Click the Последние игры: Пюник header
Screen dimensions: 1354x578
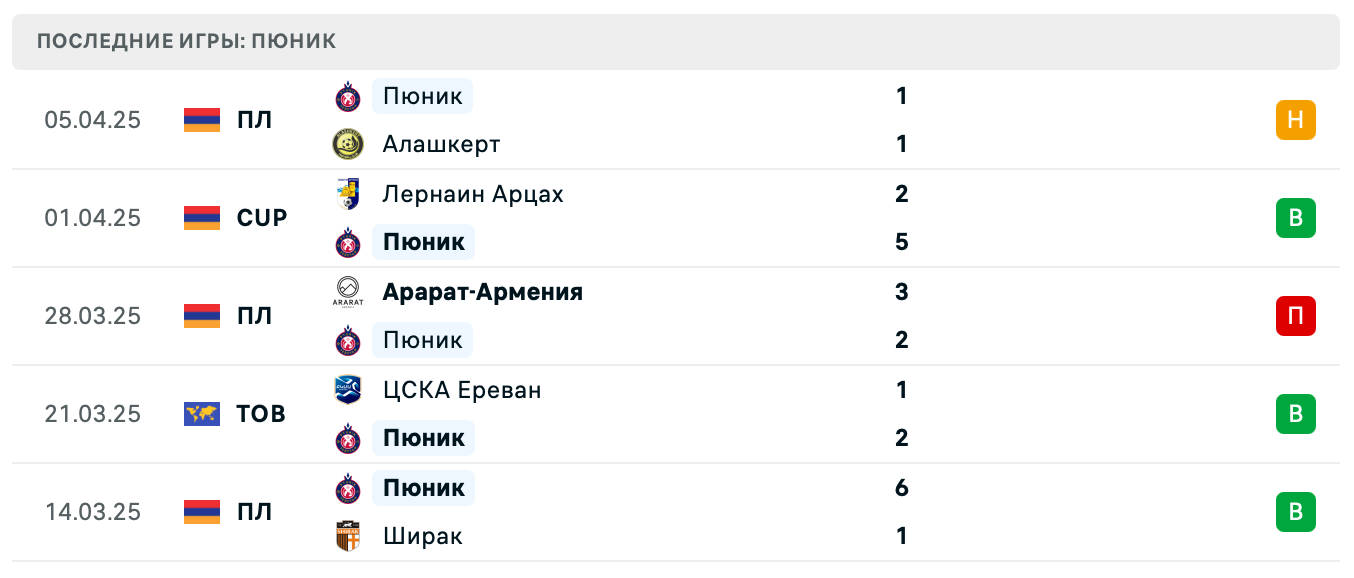click(x=187, y=41)
